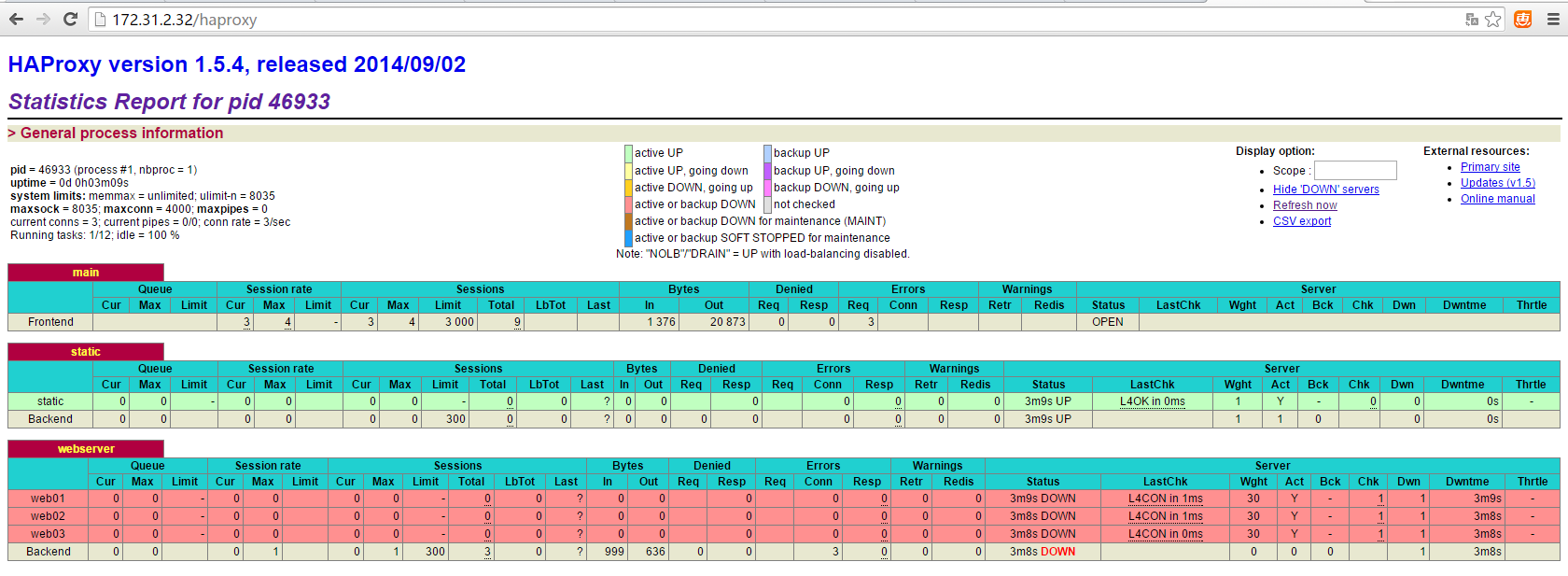Click Backend row label in static table
The image size is (1568, 576).
[50, 419]
